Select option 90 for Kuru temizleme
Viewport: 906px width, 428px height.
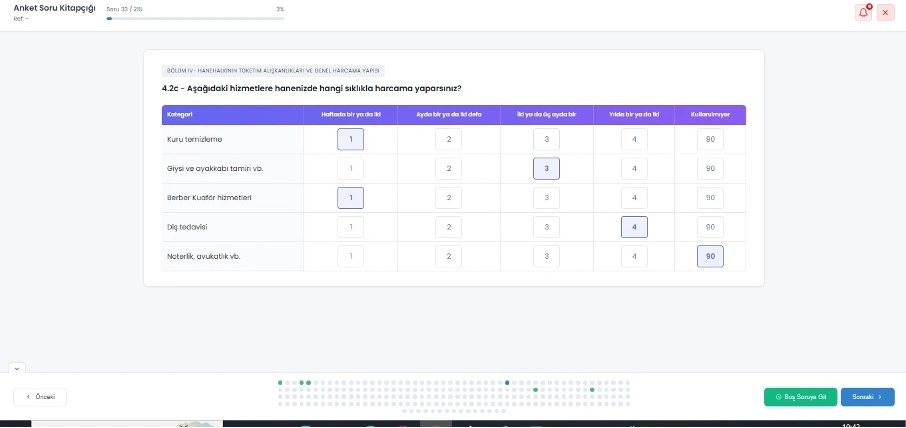710,140
